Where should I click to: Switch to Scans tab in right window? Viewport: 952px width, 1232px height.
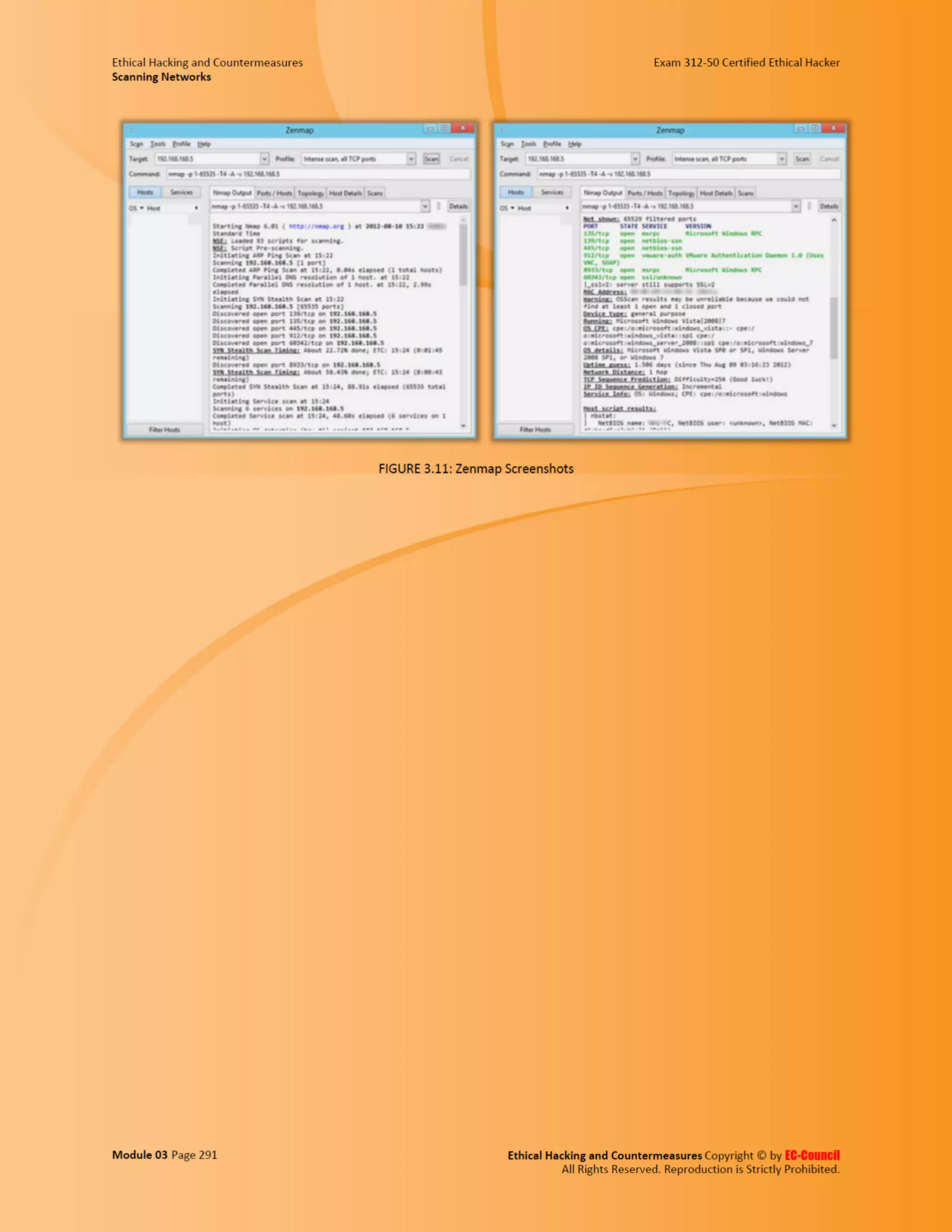tap(746, 193)
